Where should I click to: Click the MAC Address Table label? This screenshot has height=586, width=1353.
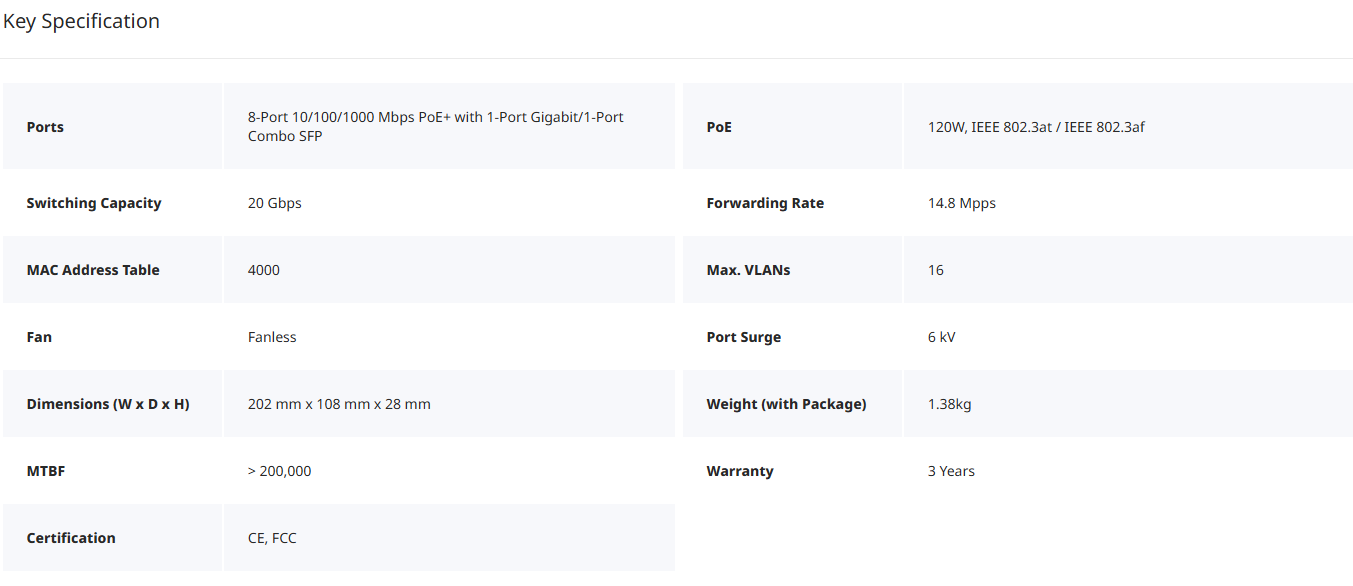coord(93,270)
